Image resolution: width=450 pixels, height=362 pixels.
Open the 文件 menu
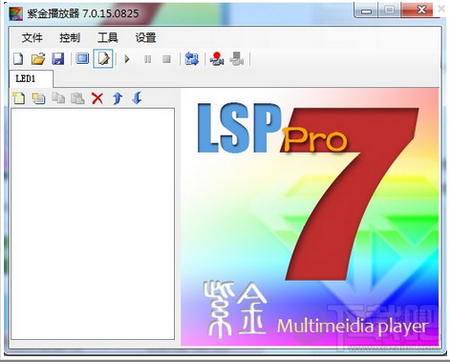[32, 38]
